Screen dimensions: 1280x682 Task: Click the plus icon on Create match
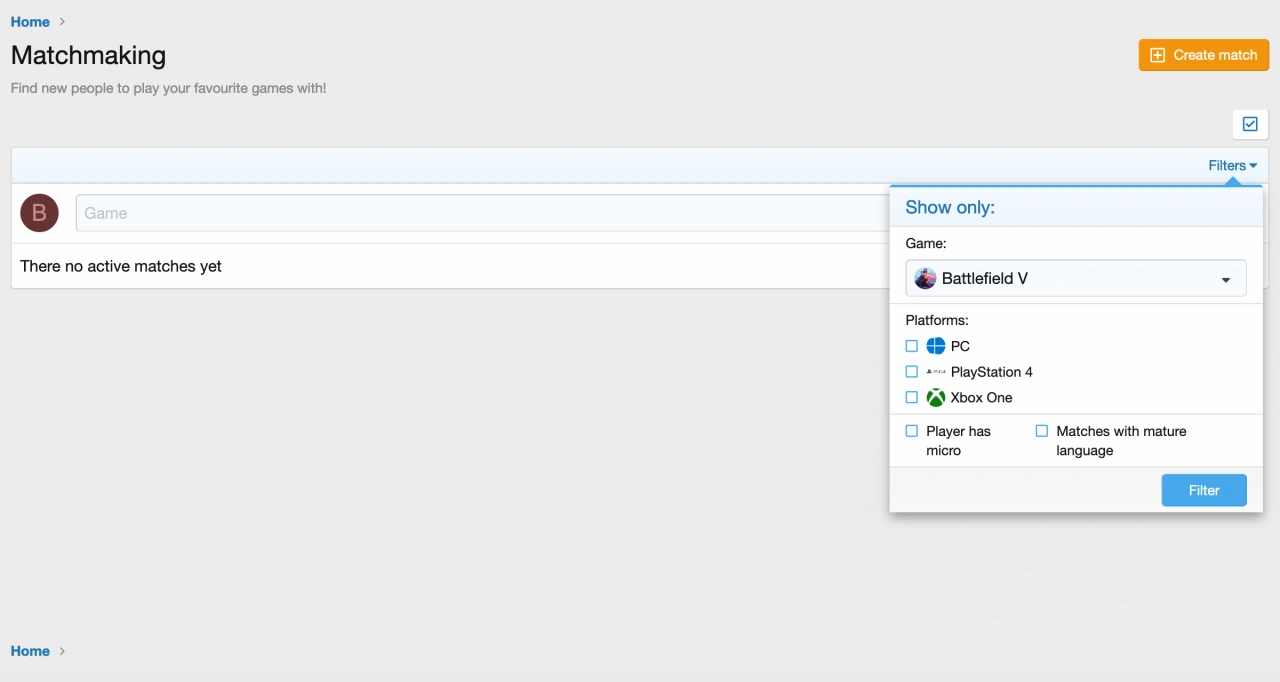tap(1157, 55)
